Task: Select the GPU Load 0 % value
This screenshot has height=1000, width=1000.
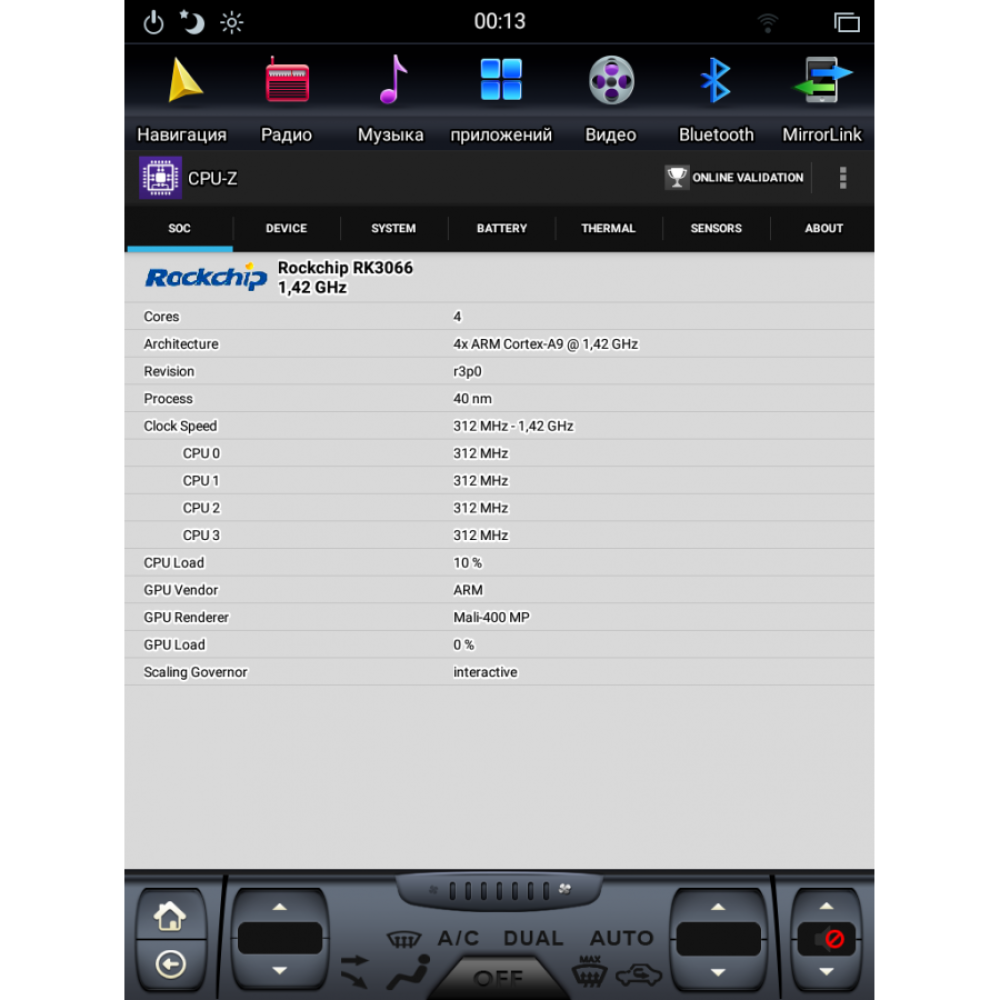Action: (464, 645)
